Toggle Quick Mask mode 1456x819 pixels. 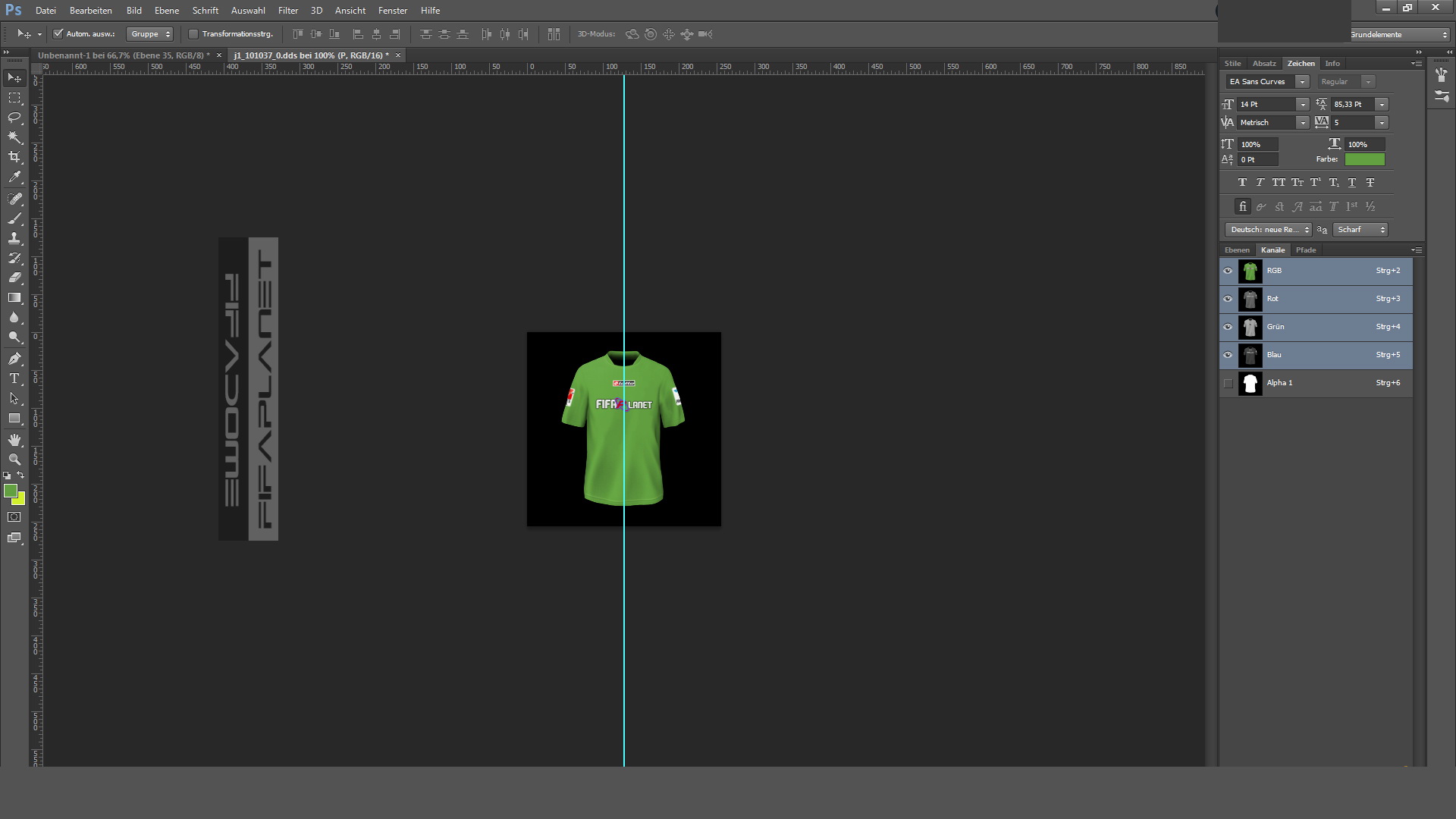click(x=14, y=517)
